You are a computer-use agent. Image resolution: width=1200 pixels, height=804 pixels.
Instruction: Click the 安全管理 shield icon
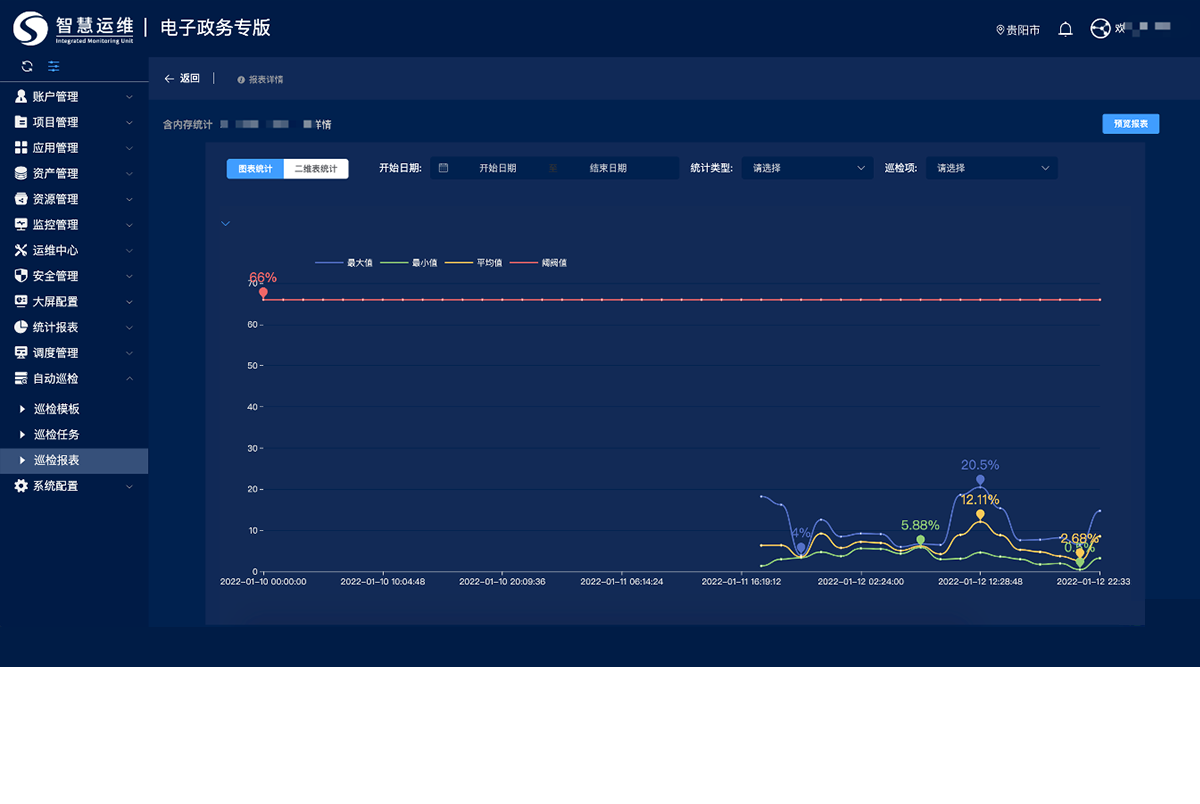pos(21,276)
